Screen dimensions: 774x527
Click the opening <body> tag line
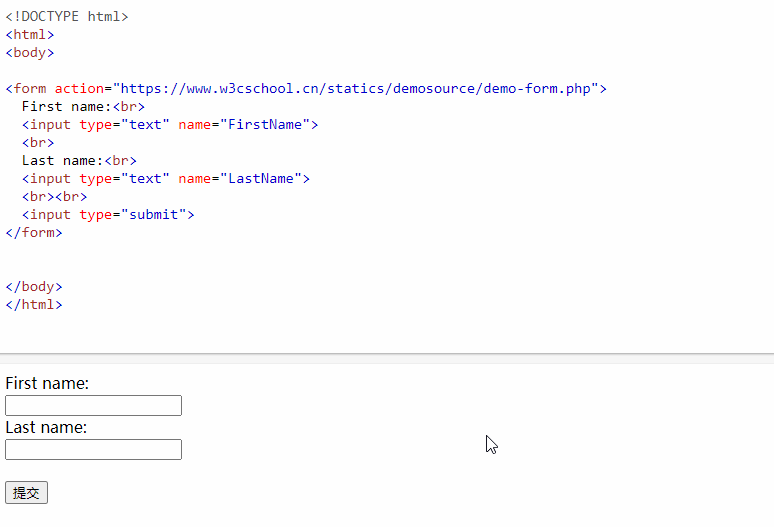(30, 53)
